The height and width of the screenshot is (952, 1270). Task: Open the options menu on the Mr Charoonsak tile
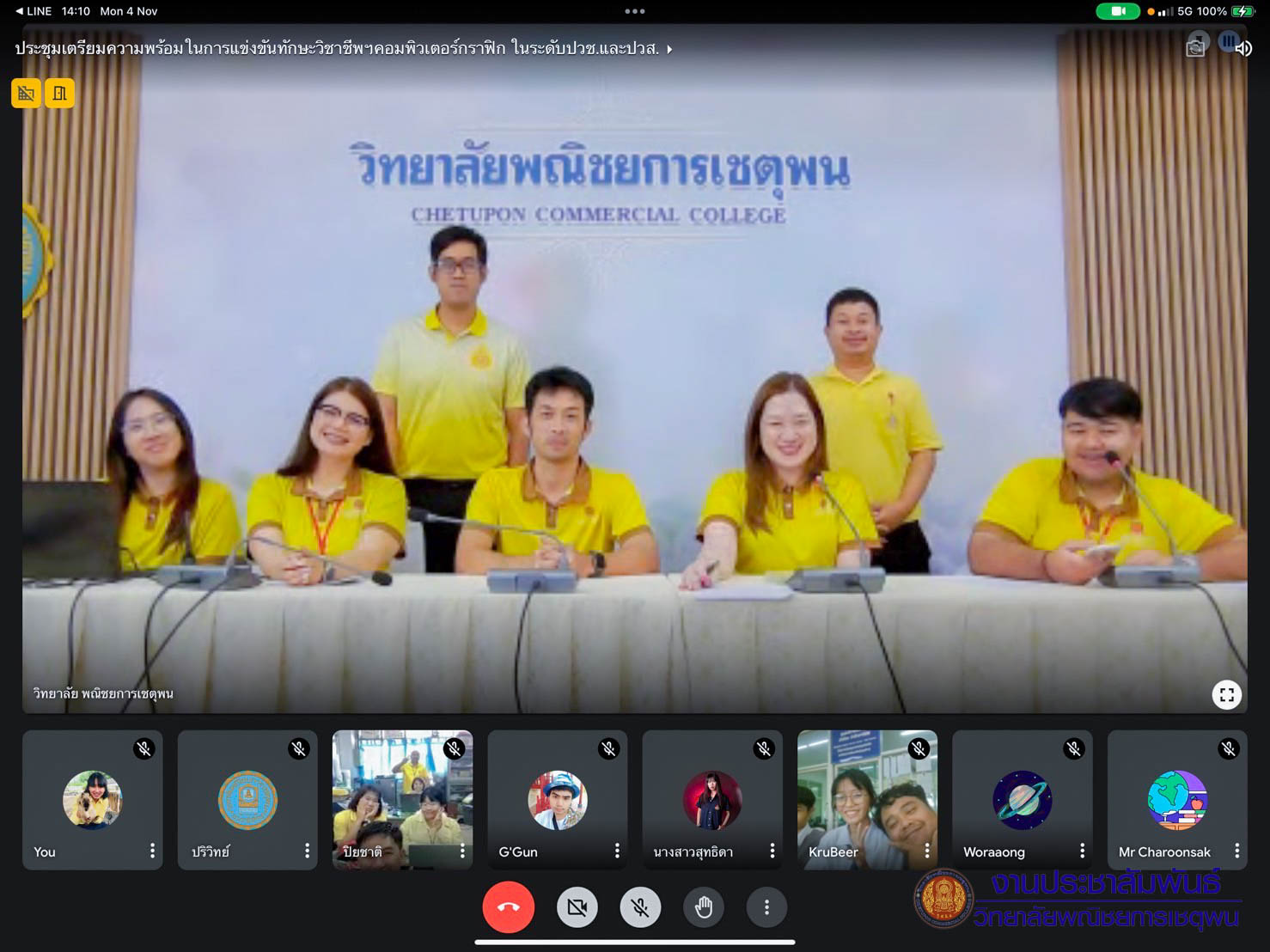[1236, 851]
